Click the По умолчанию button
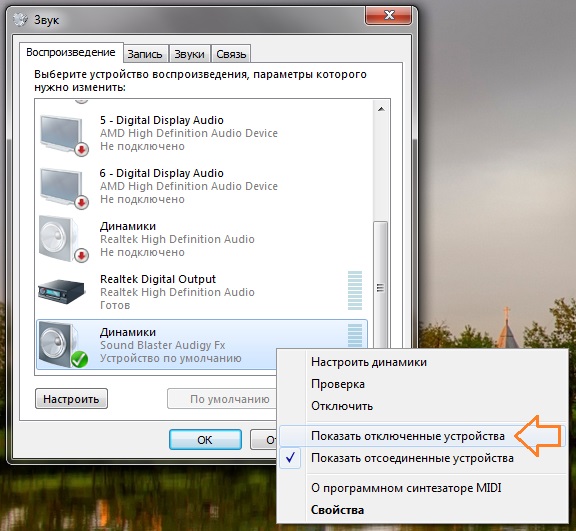Viewport: 576px width, 531px height. [x=222, y=399]
